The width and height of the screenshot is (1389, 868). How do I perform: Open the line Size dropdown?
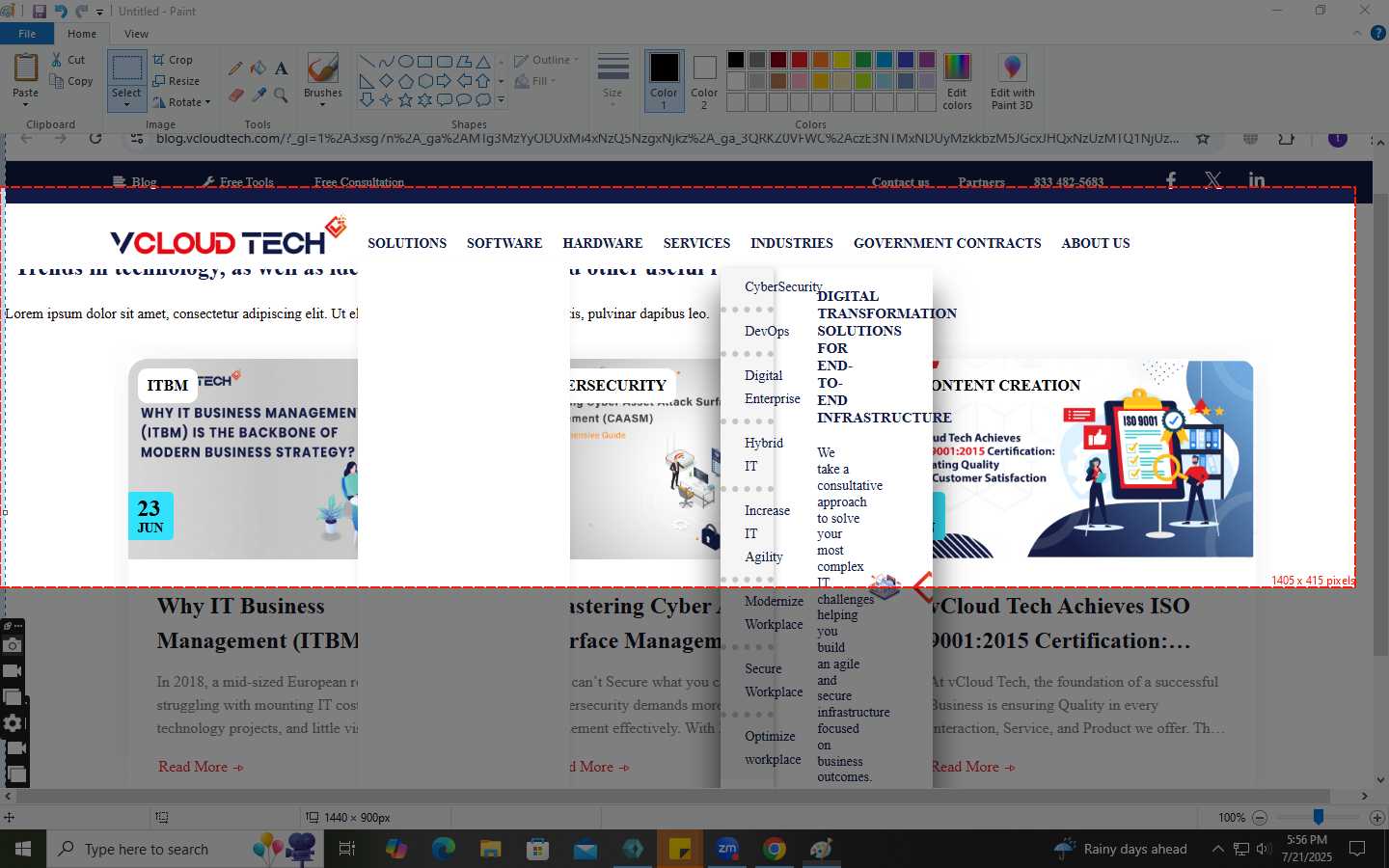(x=613, y=81)
